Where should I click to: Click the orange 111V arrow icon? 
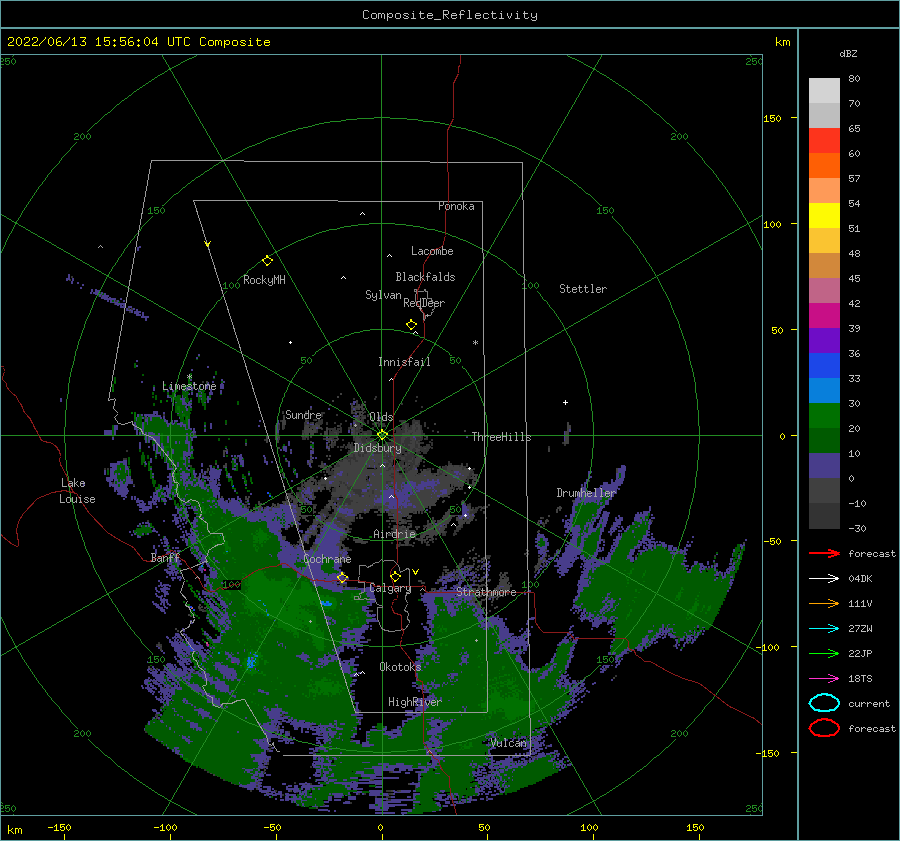point(824,603)
